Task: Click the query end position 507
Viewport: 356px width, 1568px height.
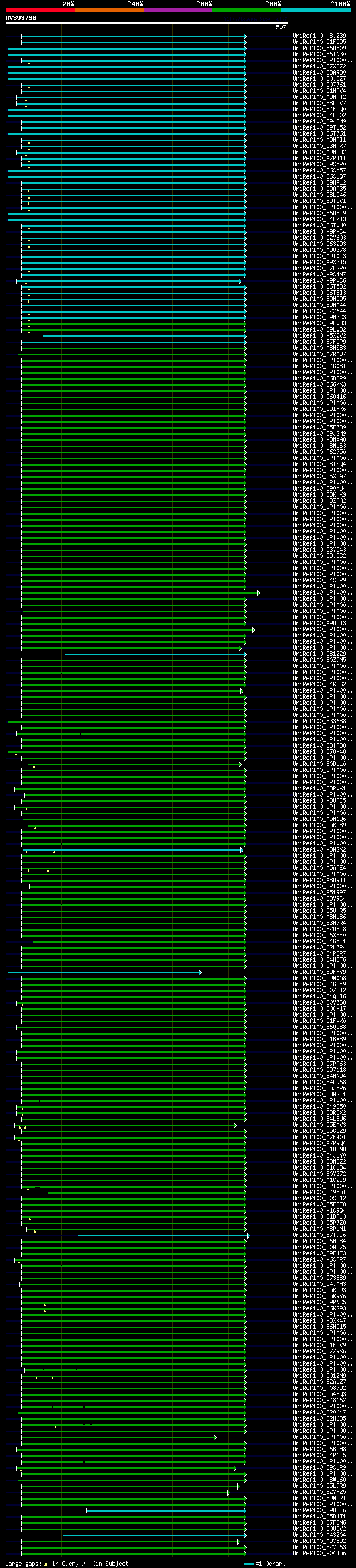Action: tap(280, 27)
